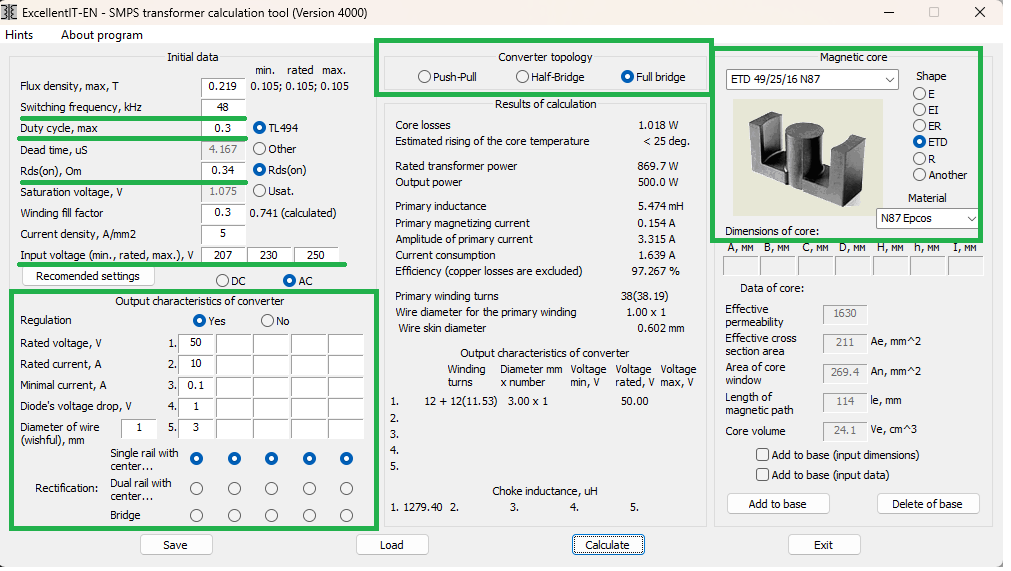The width and height of the screenshot is (1011, 571).
Task: Select ETD core shape
Action: coord(930,142)
